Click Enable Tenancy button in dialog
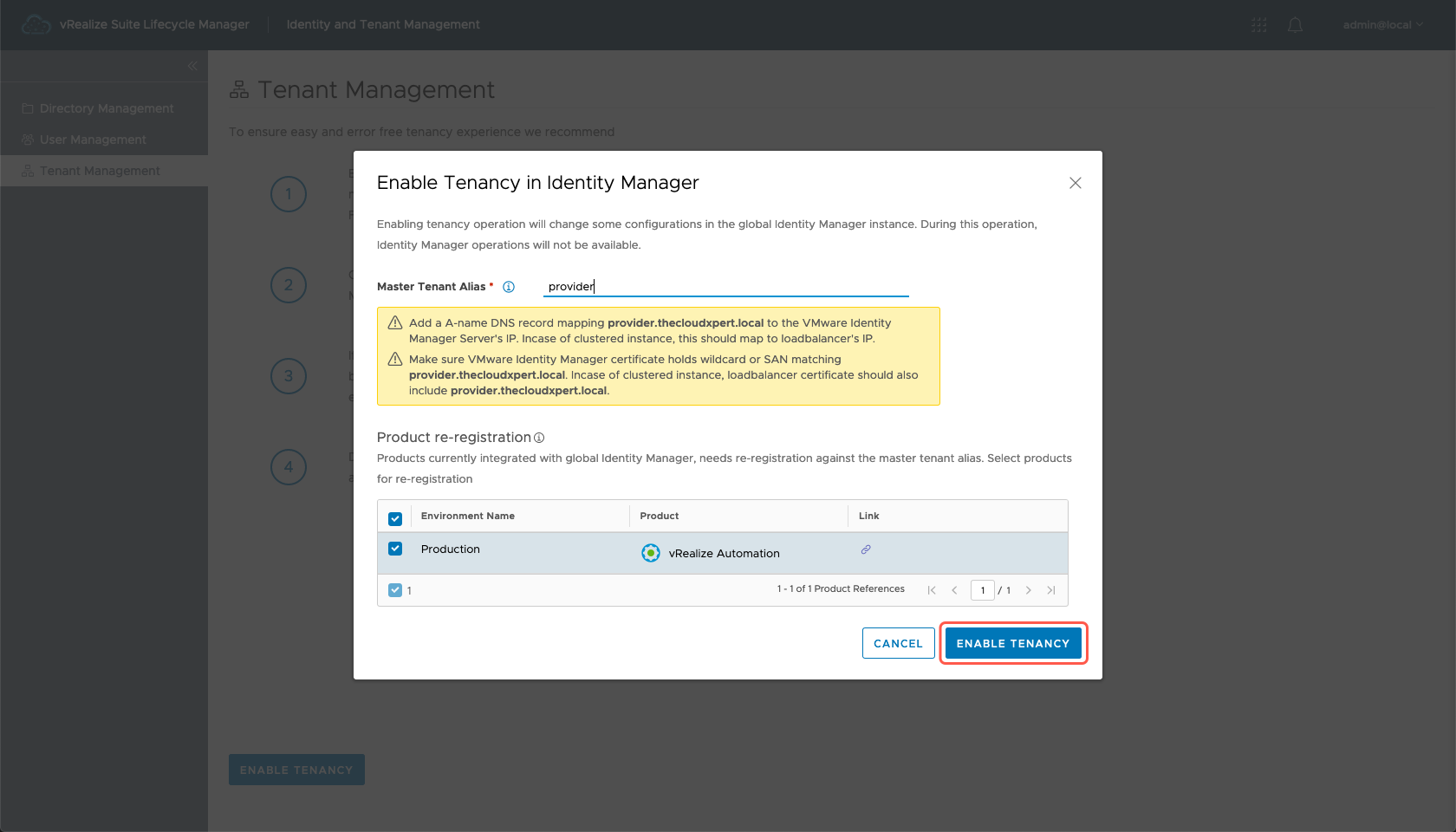 point(1012,643)
